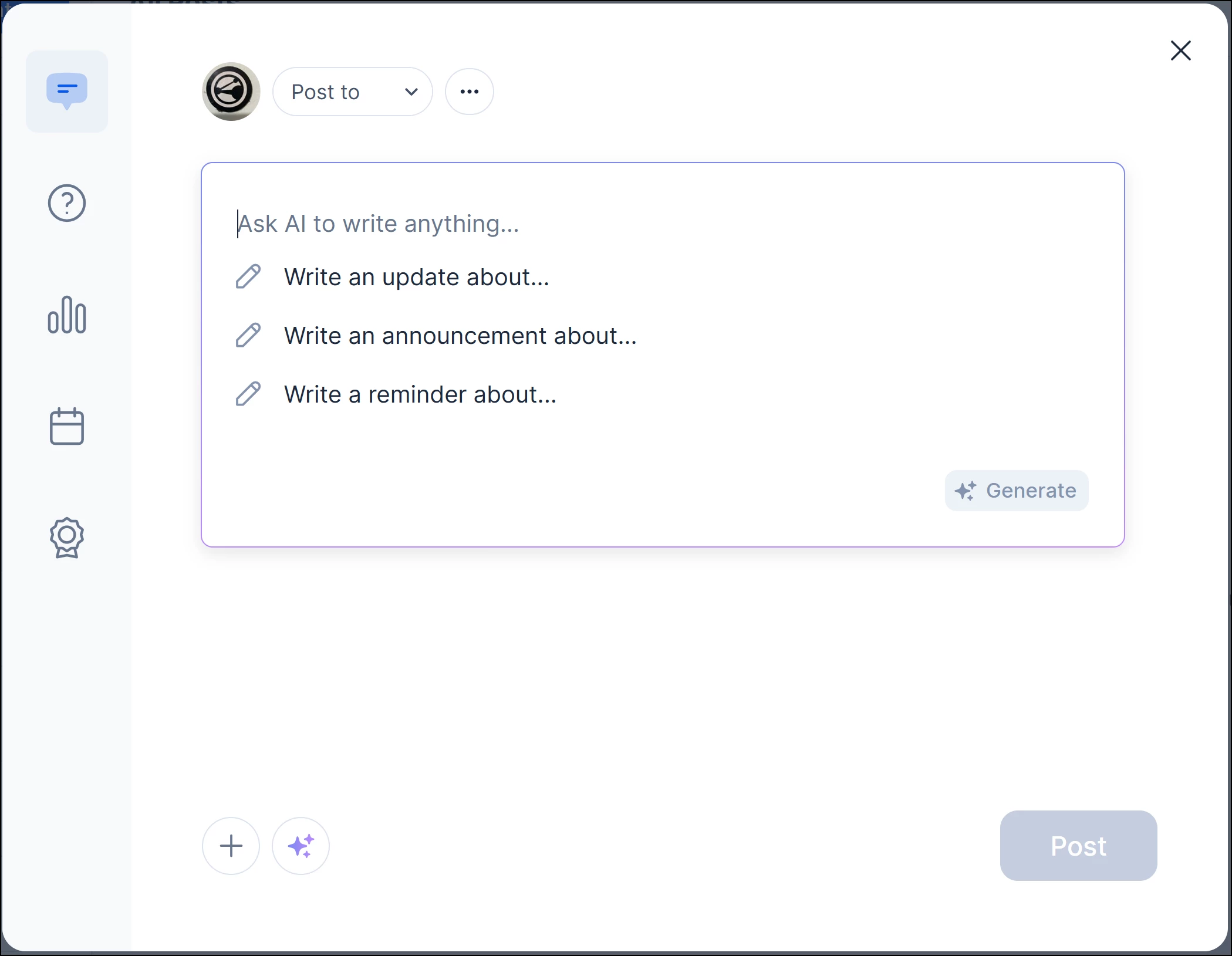The image size is (1232, 956).
Task: Click the Post button
Action: (x=1078, y=846)
